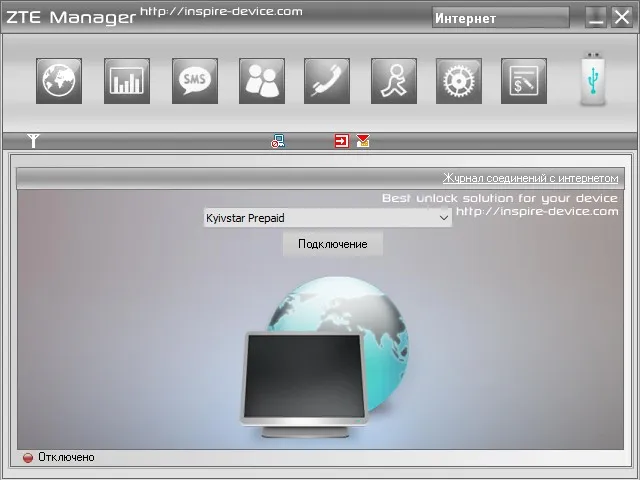
Task: Click the signal antenna status icon
Action: (x=33, y=141)
